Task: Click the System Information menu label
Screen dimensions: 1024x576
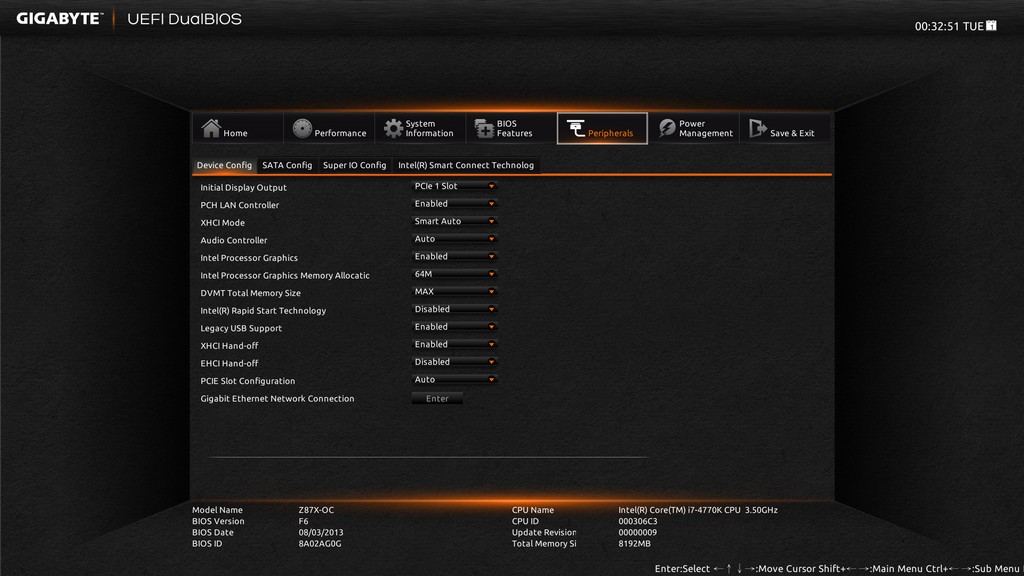Action: (x=429, y=129)
